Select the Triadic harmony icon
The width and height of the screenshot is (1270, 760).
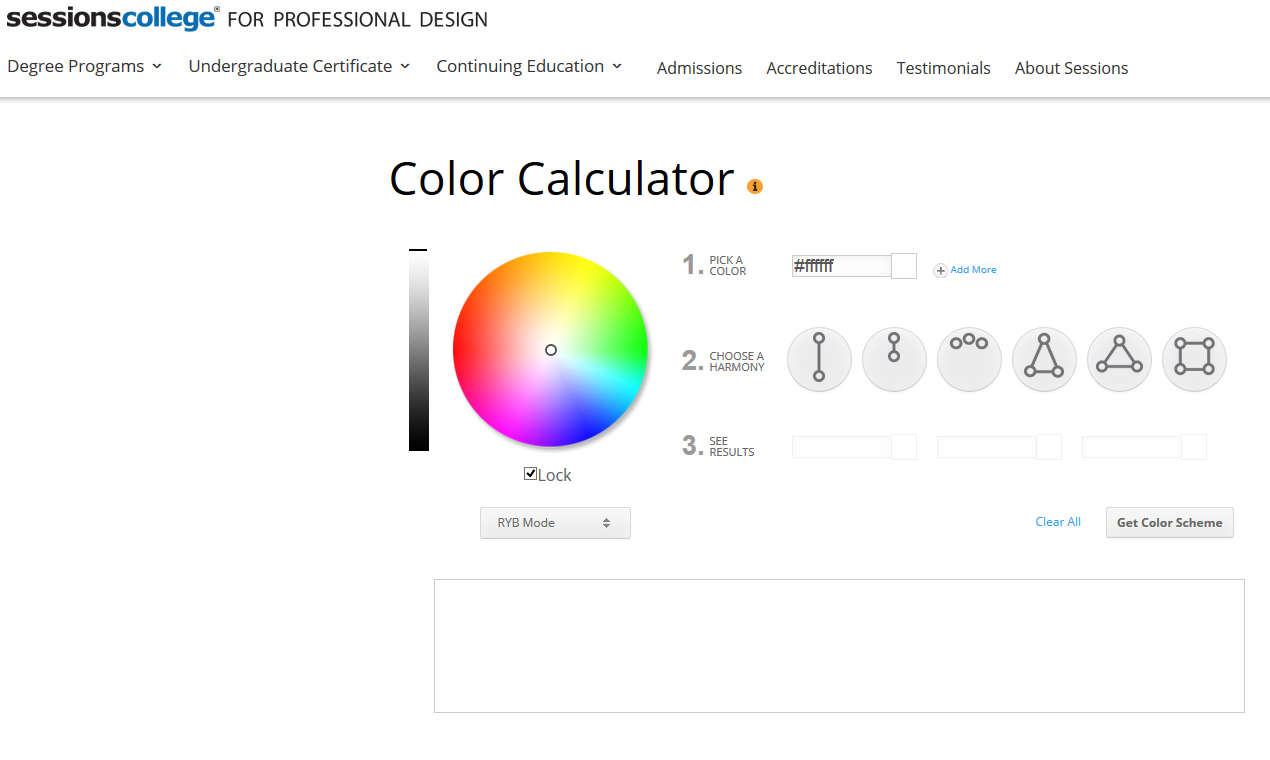1119,359
